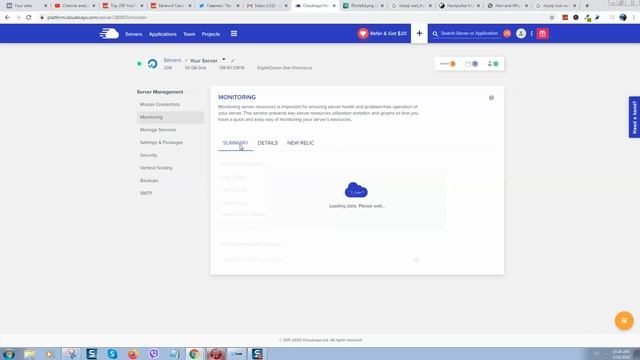Open Firefox from the taskbar
The height and width of the screenshot is (360, 640).
coord(133,354)
